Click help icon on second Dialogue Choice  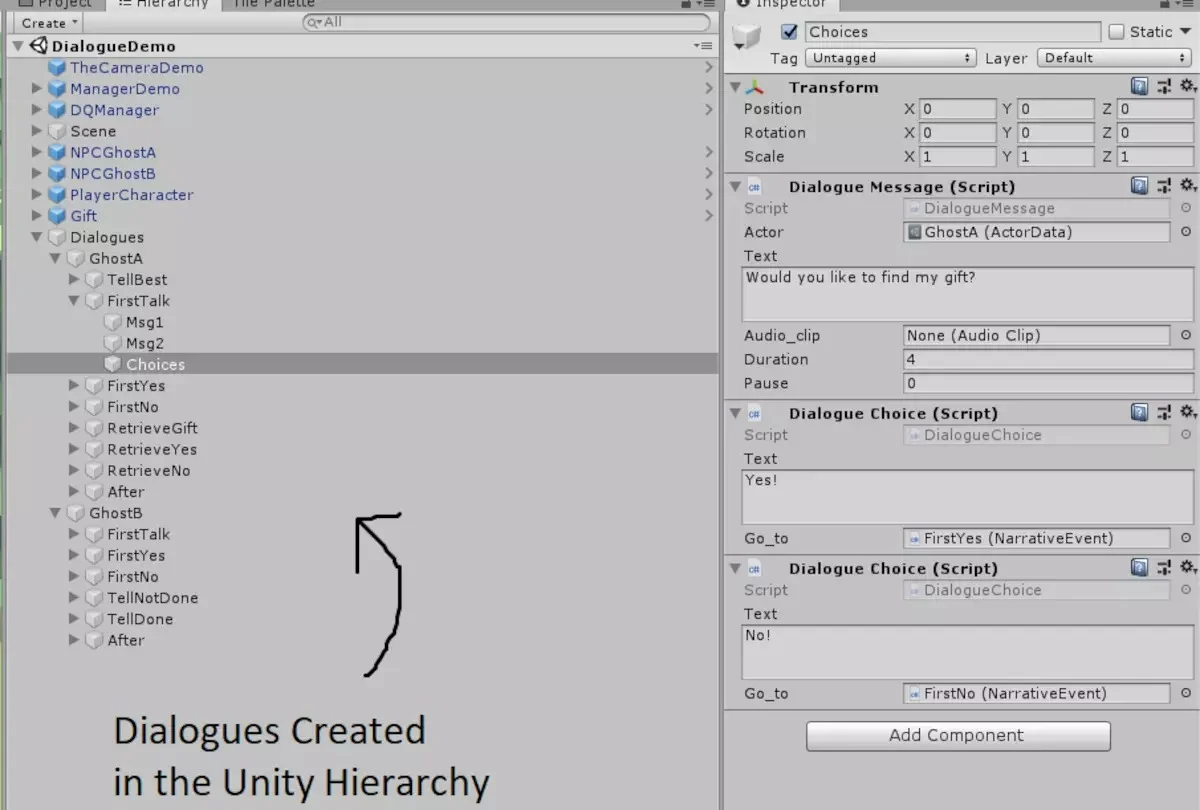(x=1139, y=568)
